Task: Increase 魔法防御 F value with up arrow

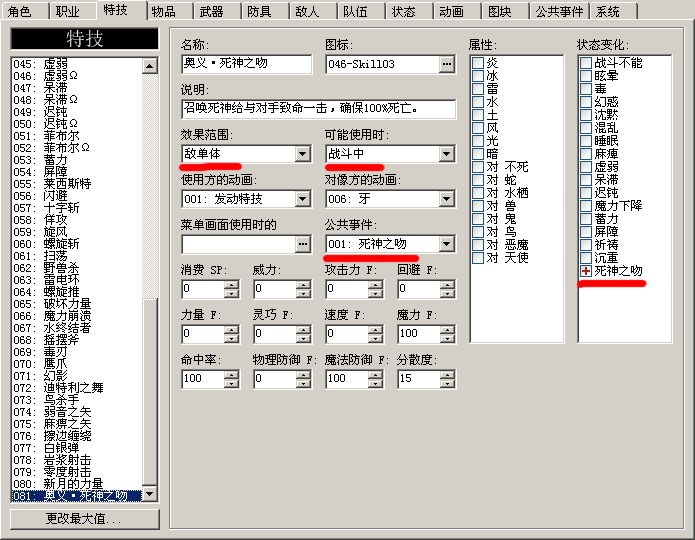Action: pos(375,375)
